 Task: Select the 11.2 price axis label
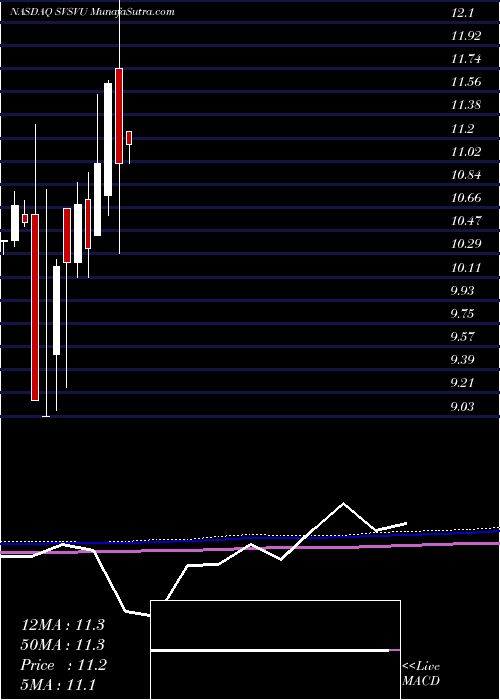(462, 129)
